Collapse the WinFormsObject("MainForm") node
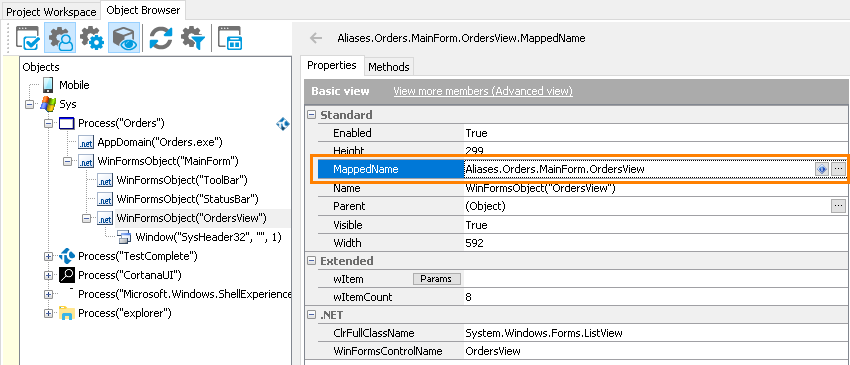Screen dimensions: 850x365 tap(67, 162)
